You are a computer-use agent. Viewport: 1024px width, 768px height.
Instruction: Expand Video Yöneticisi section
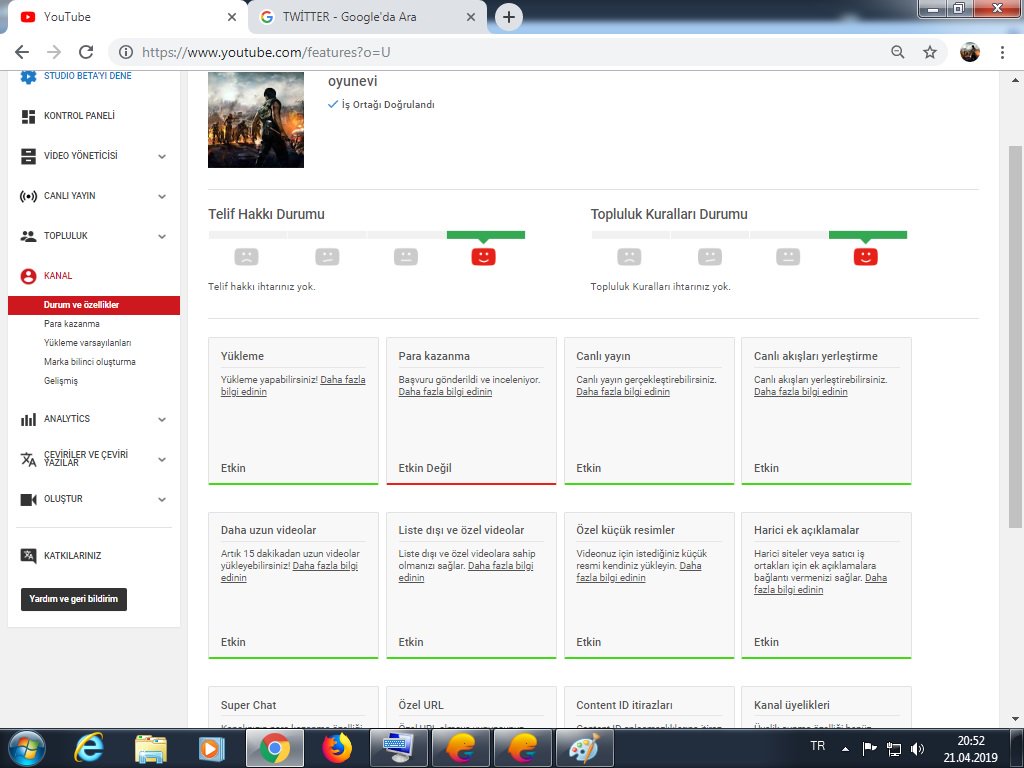(x=162, y=157)
